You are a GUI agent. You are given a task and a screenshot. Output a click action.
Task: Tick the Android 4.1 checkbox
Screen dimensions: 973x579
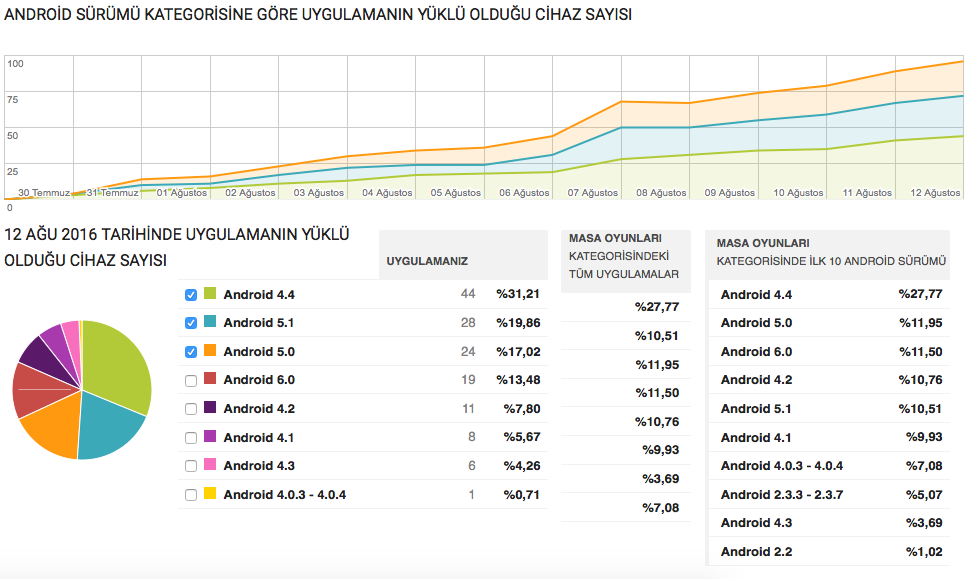191,438
